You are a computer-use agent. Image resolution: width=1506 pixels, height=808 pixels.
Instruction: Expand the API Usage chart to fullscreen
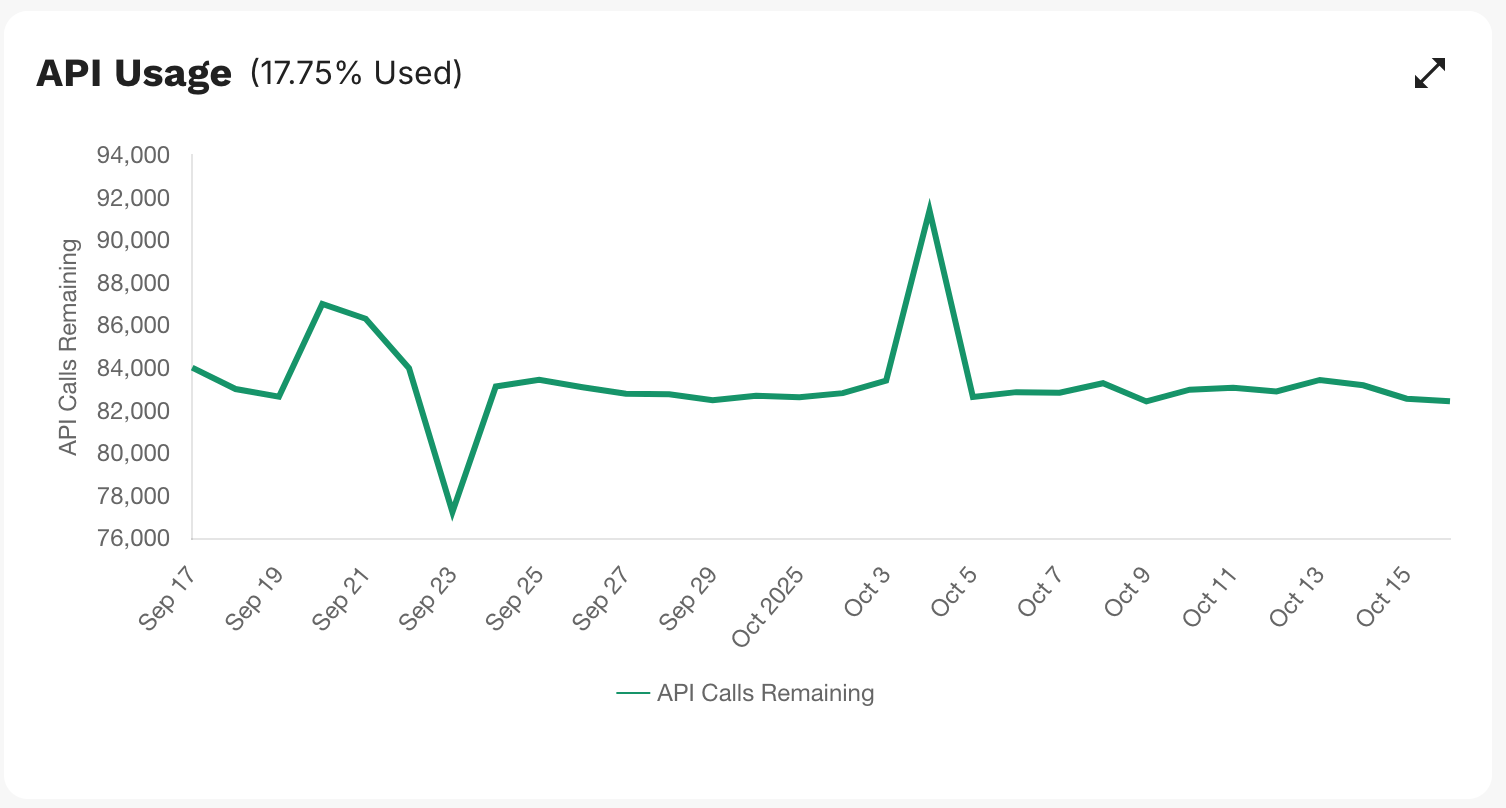click(1430, 73)
